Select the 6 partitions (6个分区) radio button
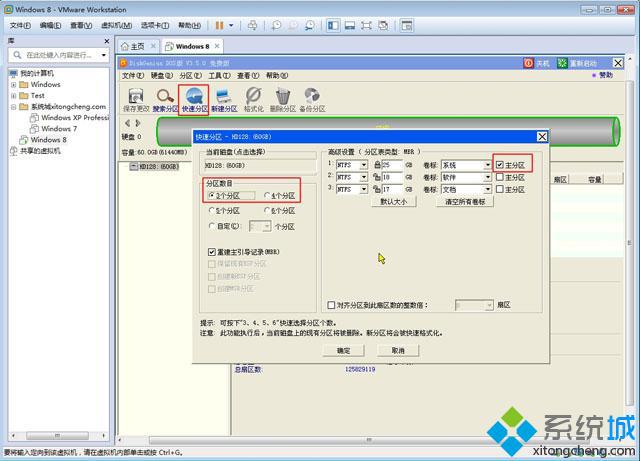The image size is (640, 461). tap(267, 211)
